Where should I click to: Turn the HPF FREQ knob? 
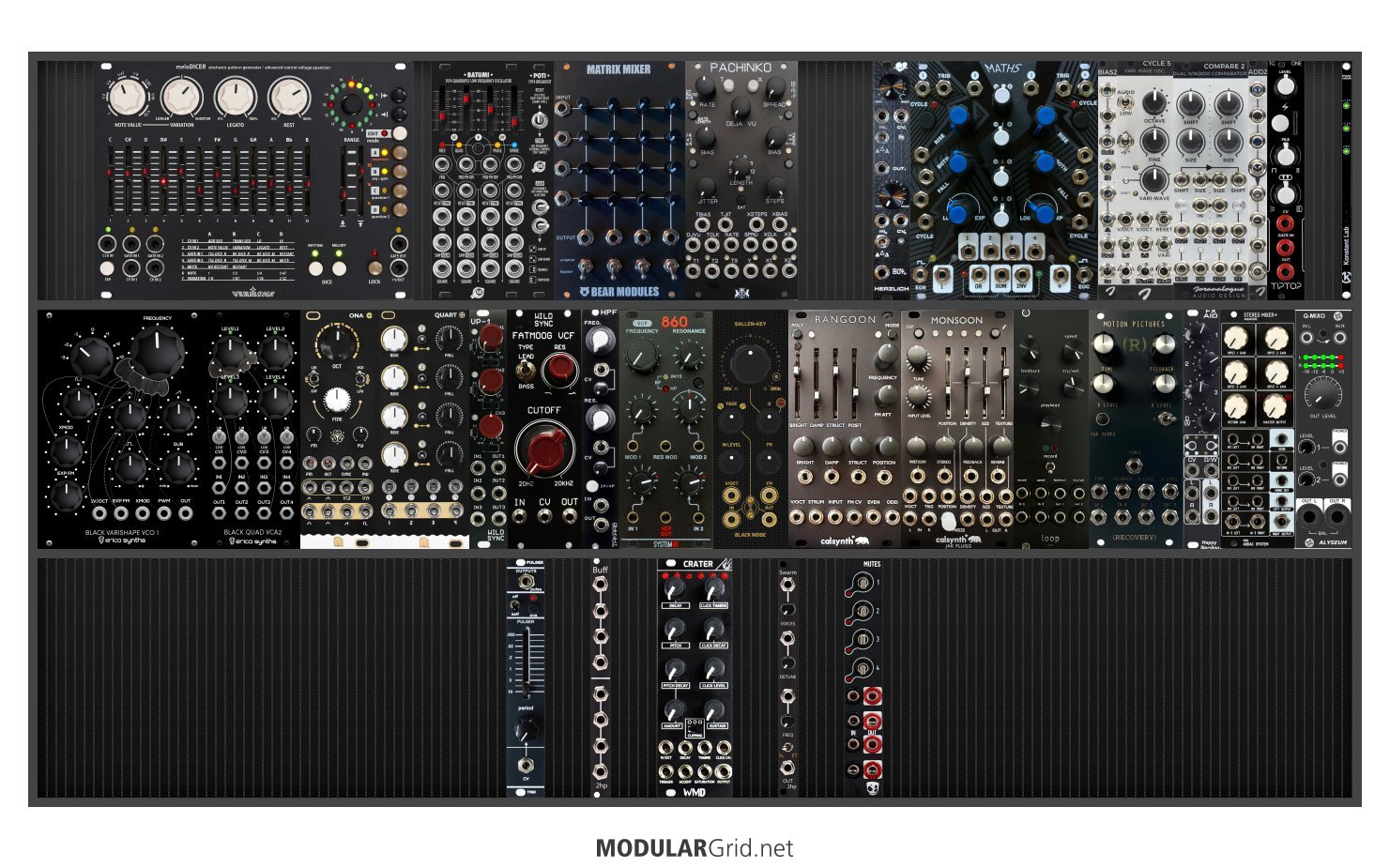coord(601,342)
